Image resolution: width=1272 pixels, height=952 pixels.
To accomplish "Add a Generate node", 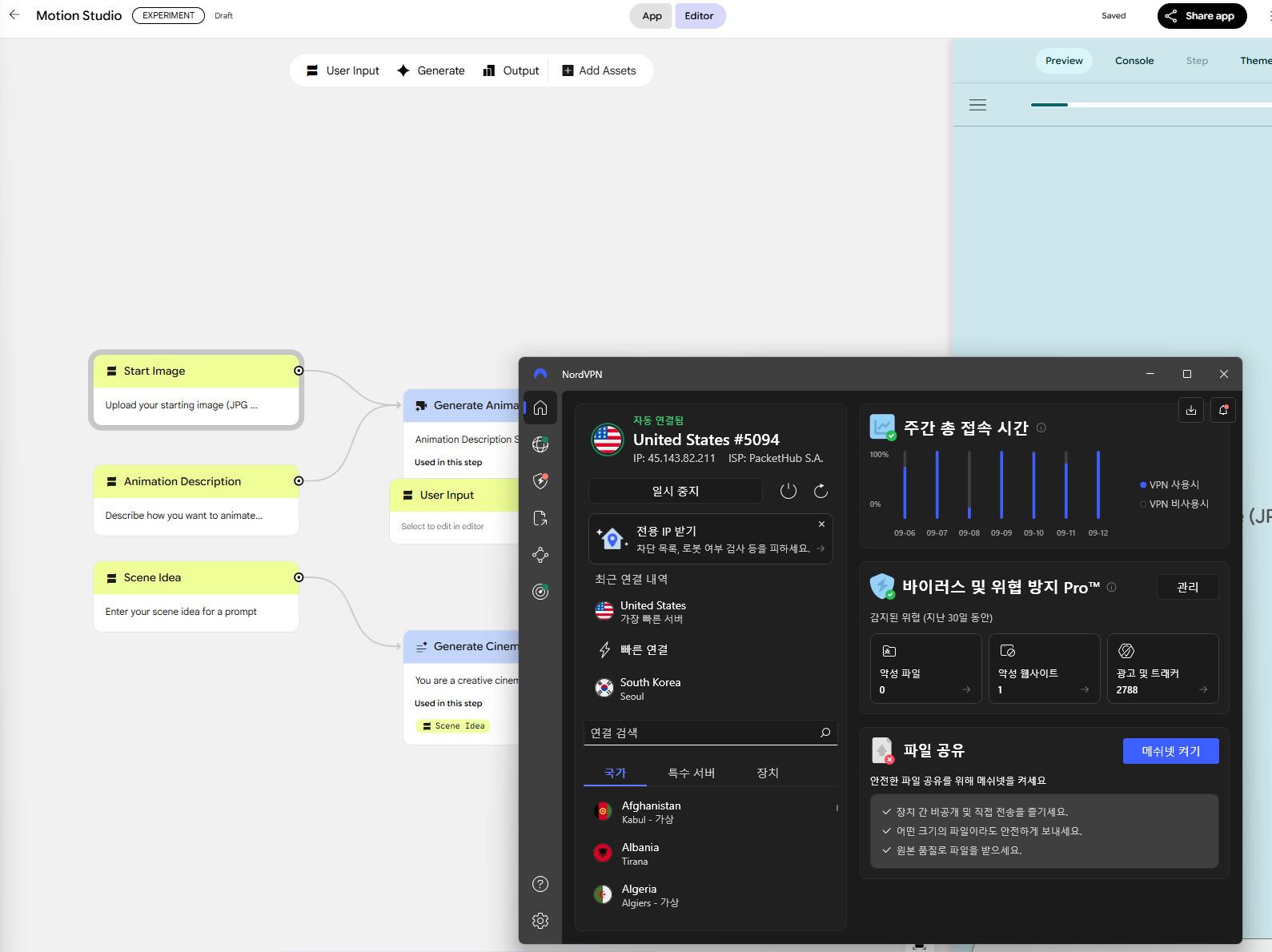I will [431, 70].
